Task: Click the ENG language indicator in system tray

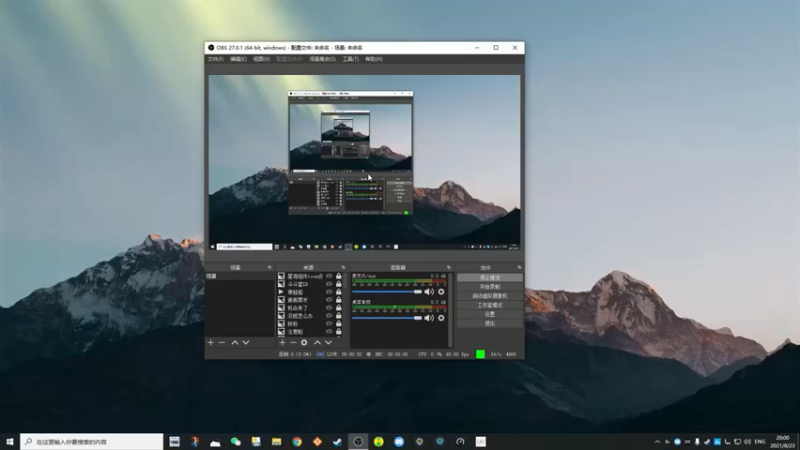Action: click(x=760, y=441)
